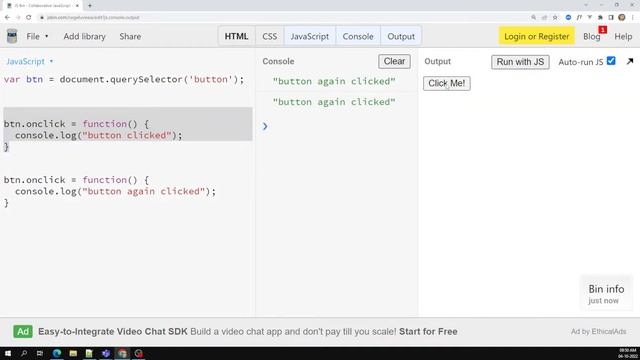Screen dimensions: 640x360
Task: Expand the JavaScript language dropdown
Action: tap(29, 61)
